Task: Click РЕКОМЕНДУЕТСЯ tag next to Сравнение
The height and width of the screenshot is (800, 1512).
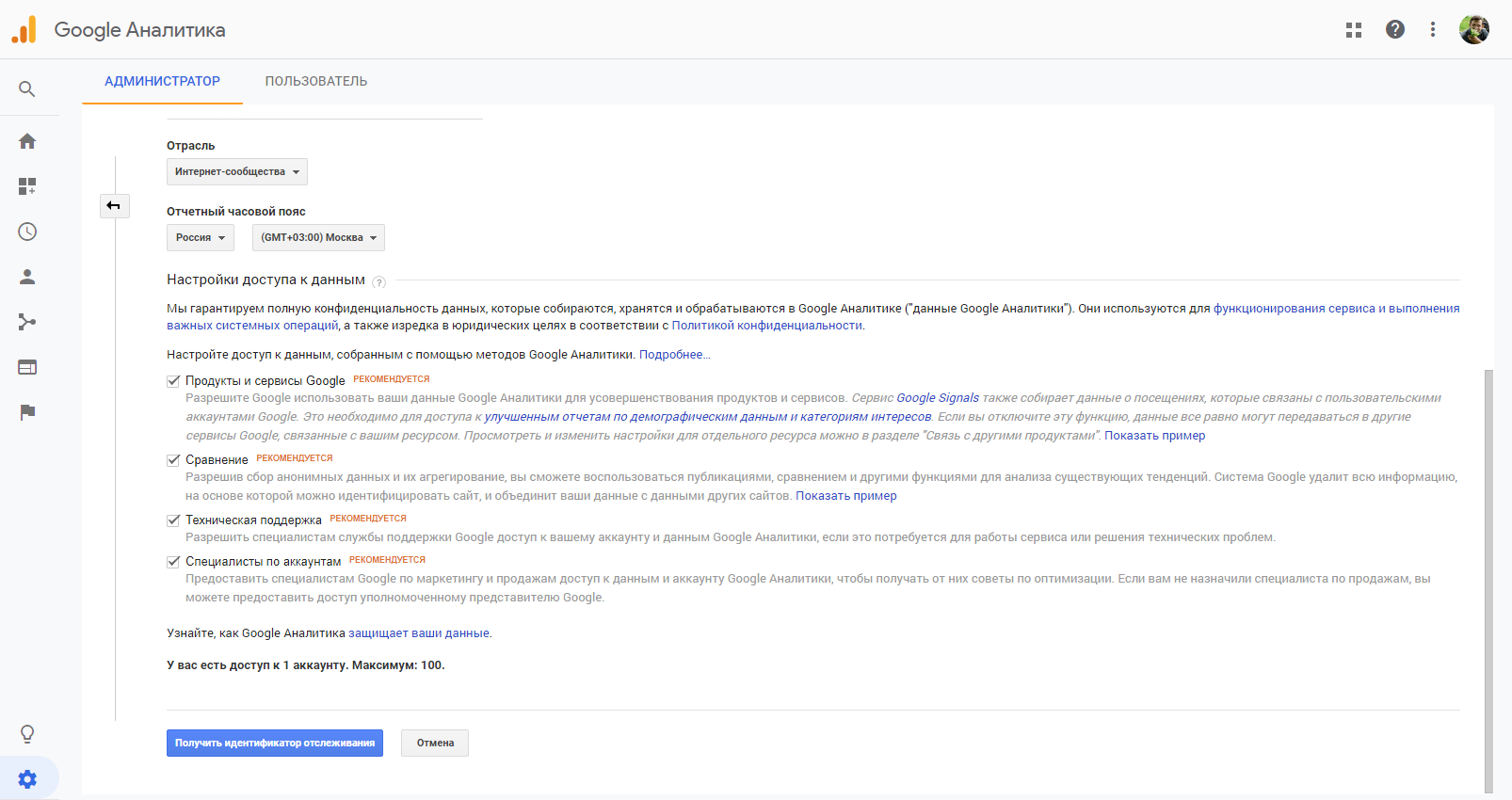Action: pyautogui.click(x=295, y=458)
